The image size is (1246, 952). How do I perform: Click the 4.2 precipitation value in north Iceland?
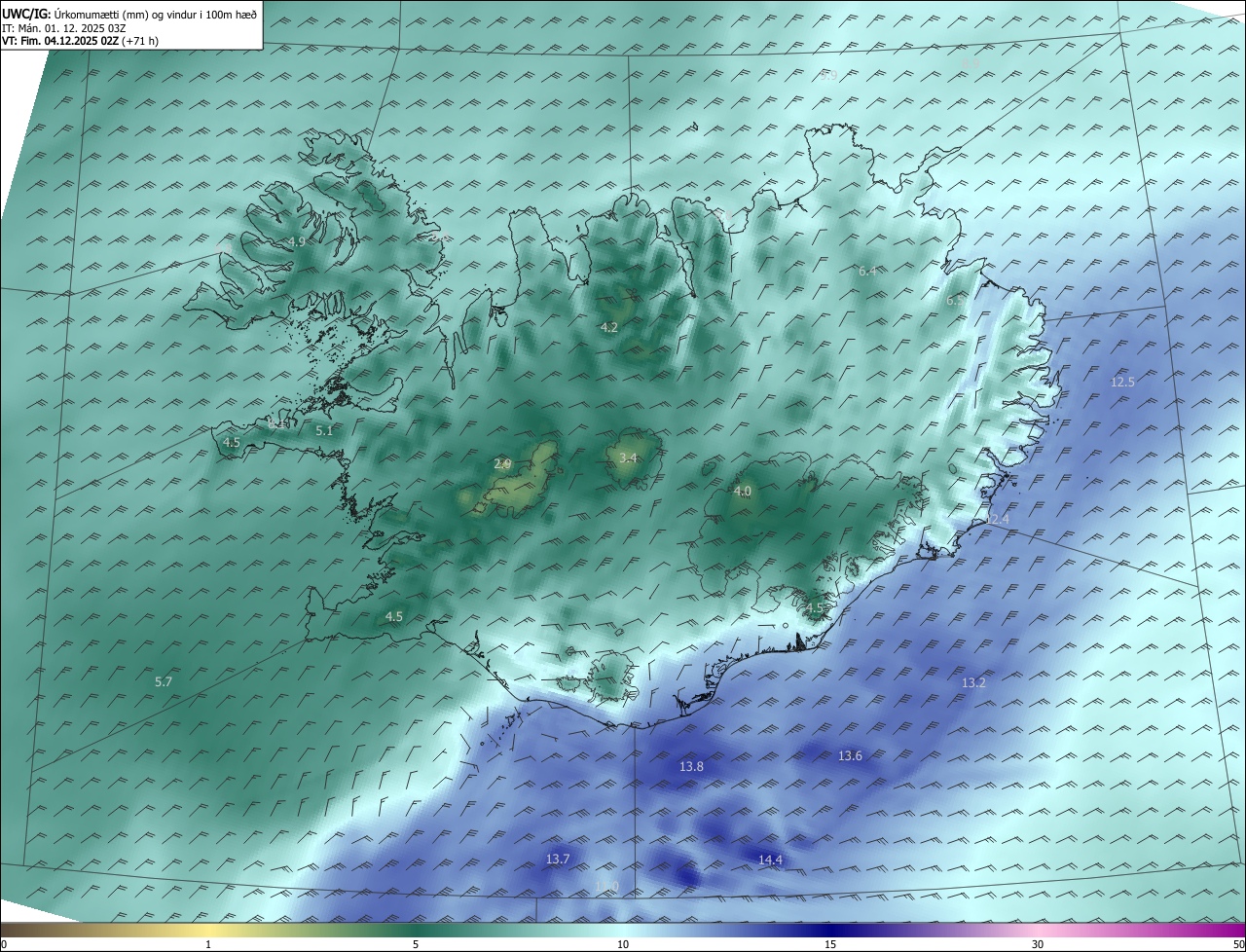[x=609, y=327]
